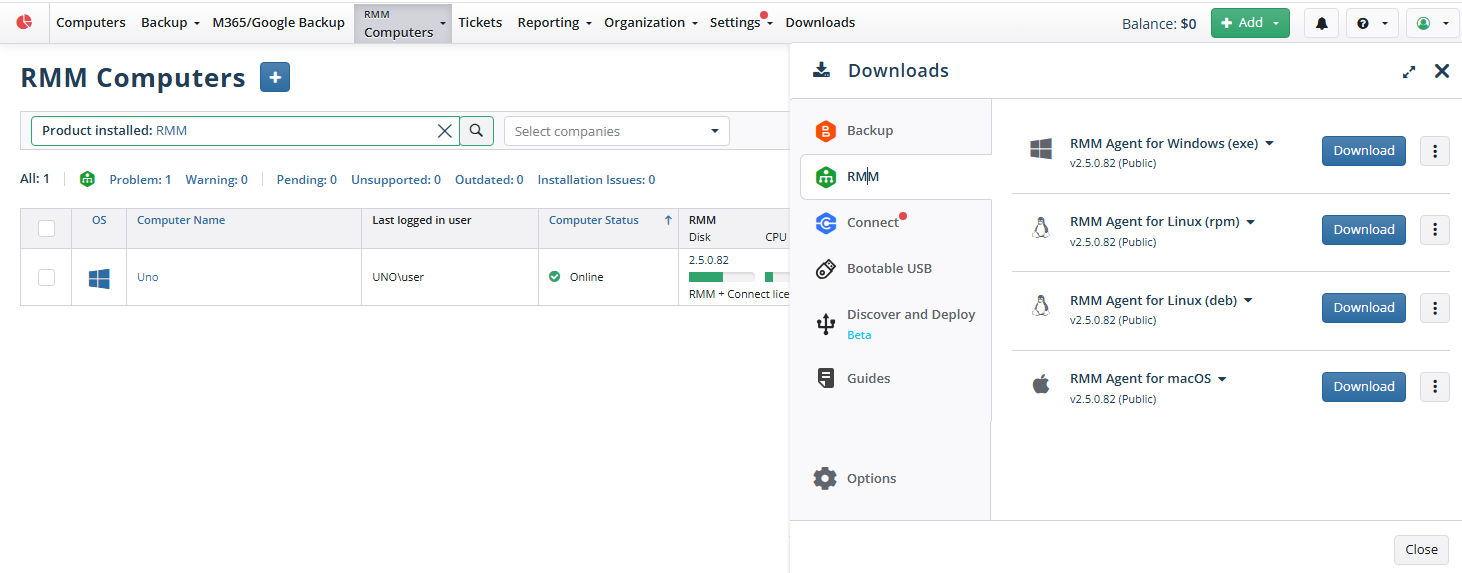Click the Discover and Deploy USB icon
The width and height of the screenshot is (1462, 573).
click(825, 324)
